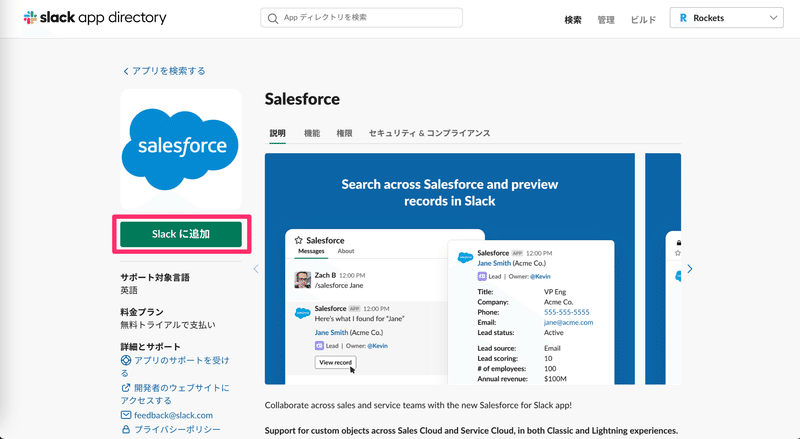Expand the Rockets workspace dropdown

click(727, 18)
